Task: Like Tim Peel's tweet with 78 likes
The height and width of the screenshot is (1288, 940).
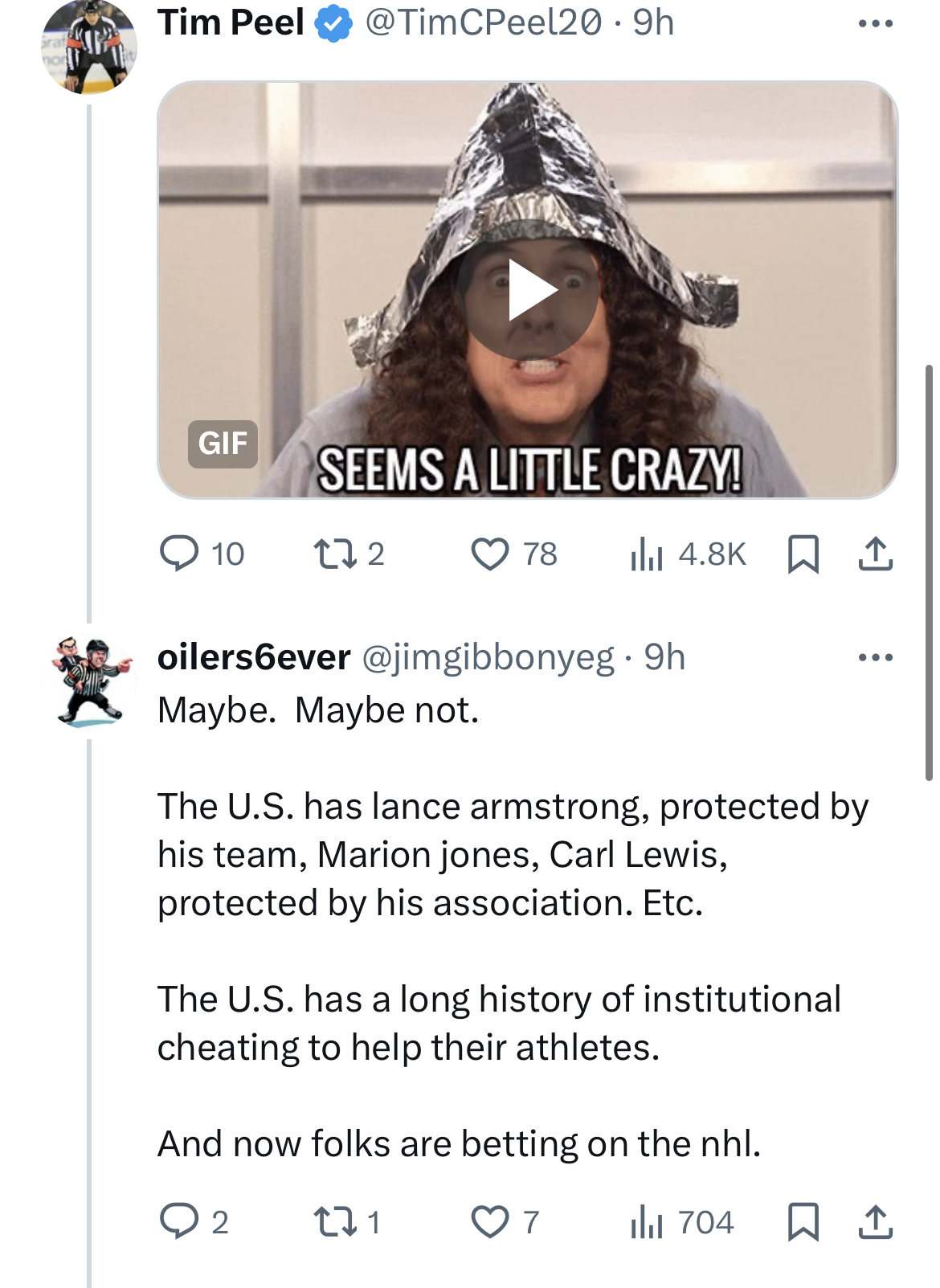Action: point(513,554)
